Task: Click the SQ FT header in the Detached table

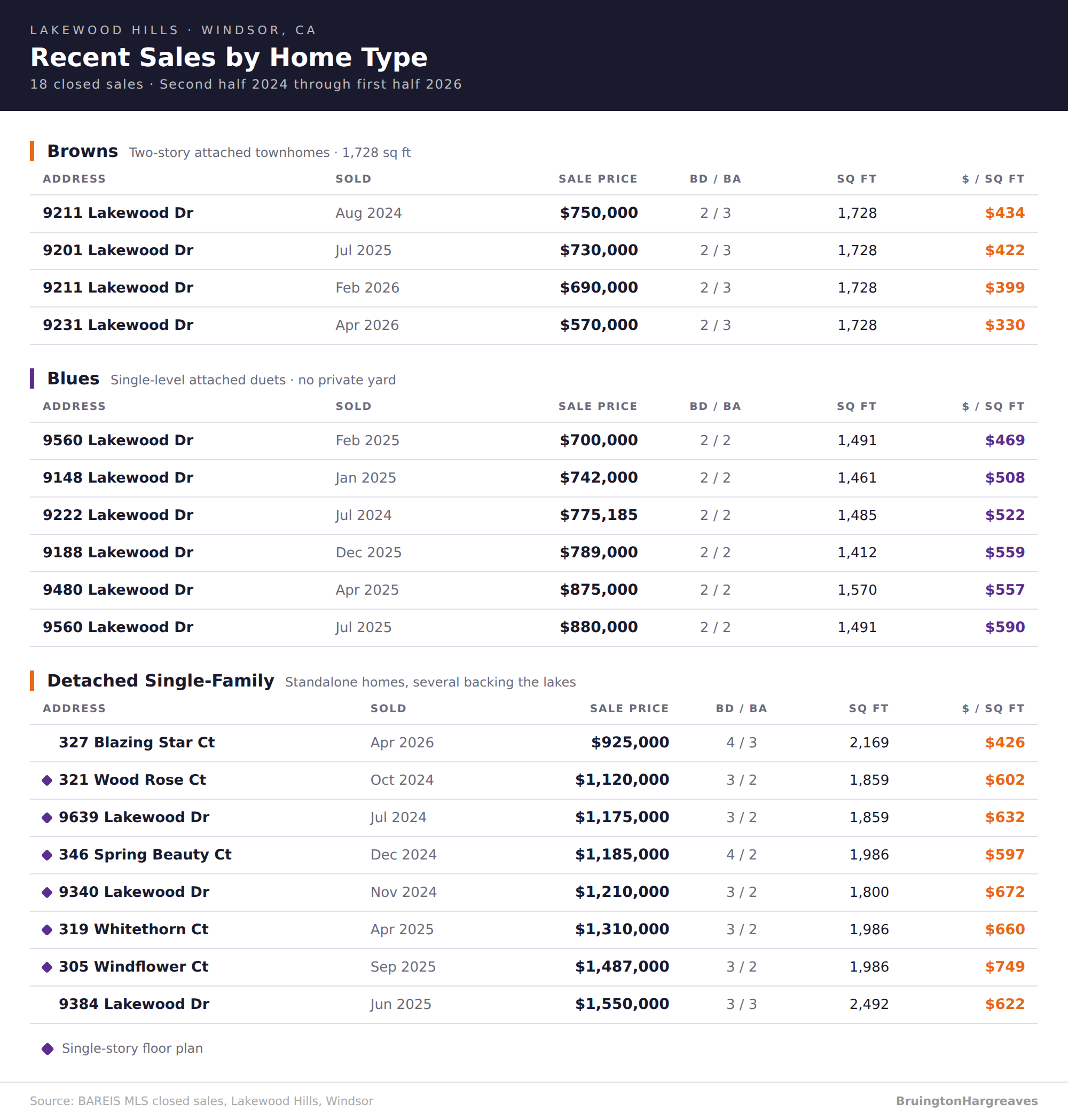Action: click(869, 708)
